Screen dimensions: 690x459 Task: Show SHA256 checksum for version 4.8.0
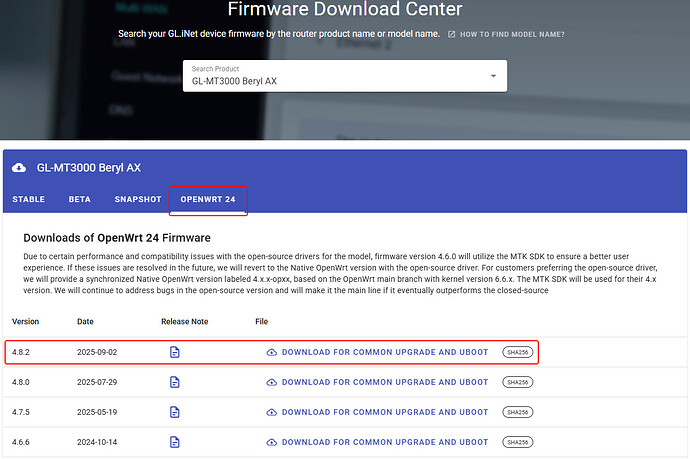click(x=518, y=382)
